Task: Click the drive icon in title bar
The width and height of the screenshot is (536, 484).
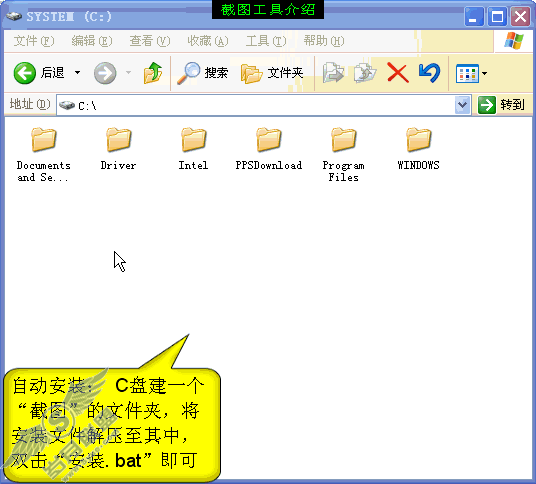Action: 14,16
